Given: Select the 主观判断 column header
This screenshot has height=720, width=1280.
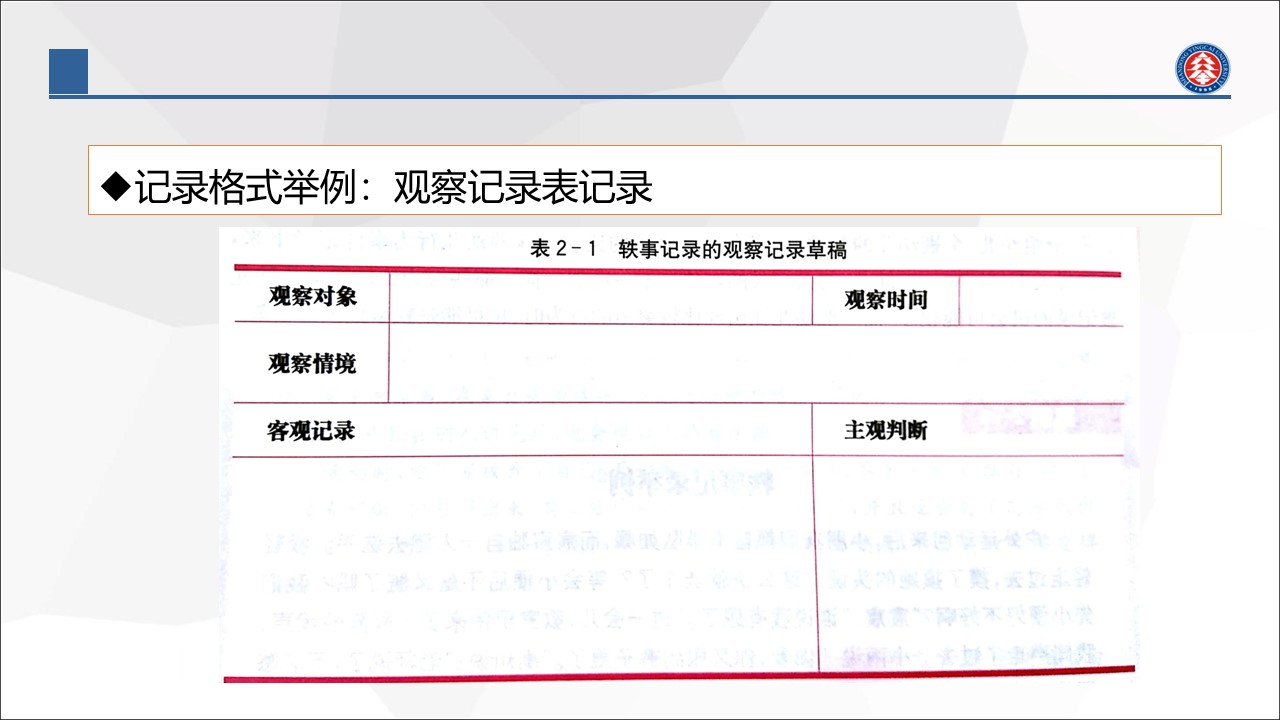Looking at the screenshot, I should click(x=885, y=430).
